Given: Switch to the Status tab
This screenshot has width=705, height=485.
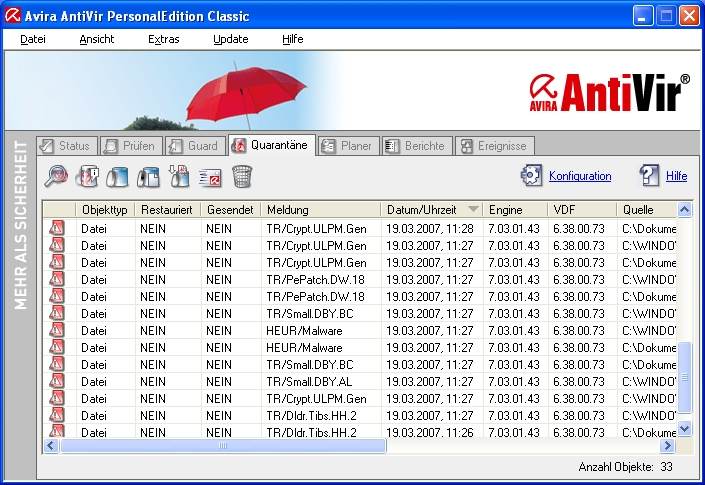Looking at the screenshot, I should pyautogui.click(x=67, y=146).
